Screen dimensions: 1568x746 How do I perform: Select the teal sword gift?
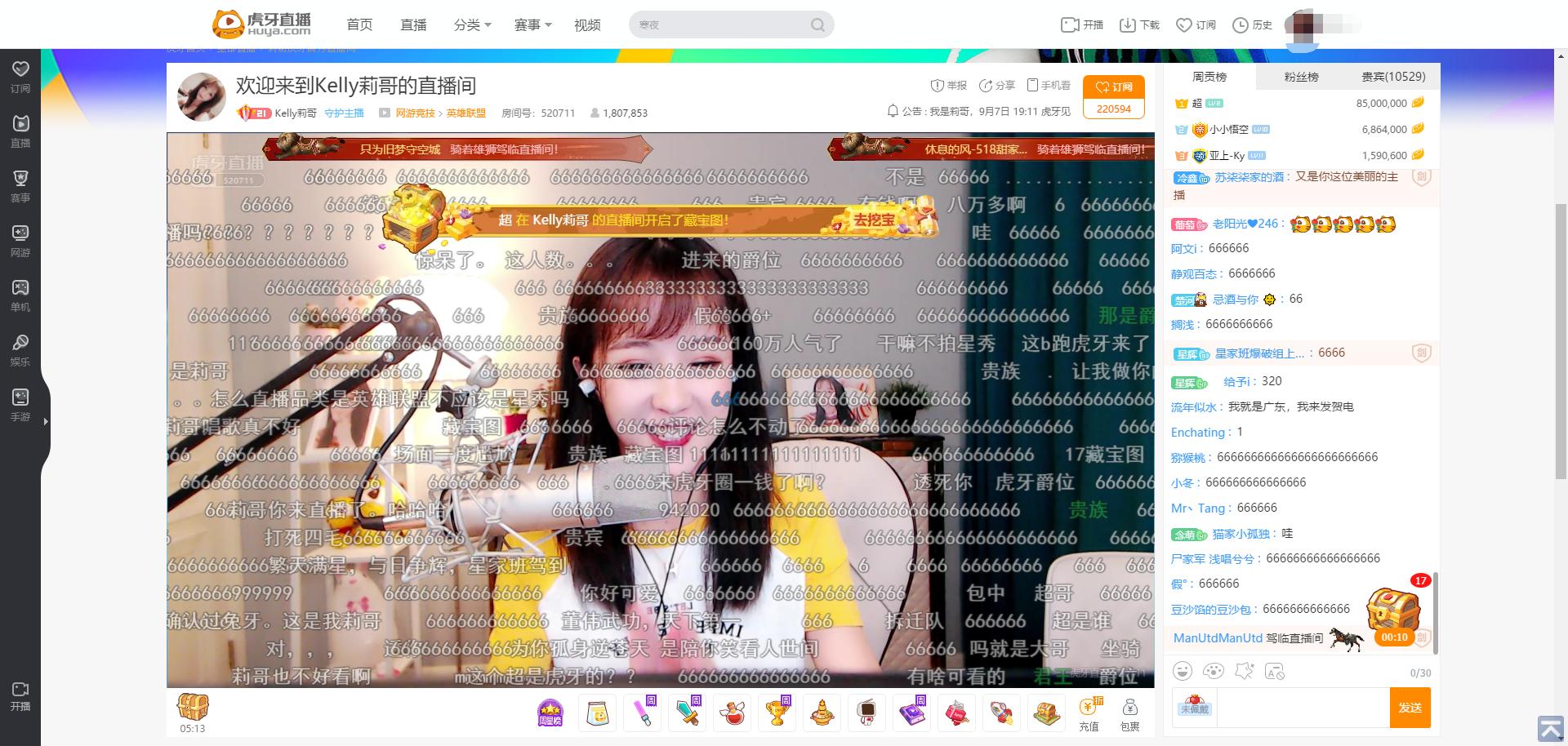(687, 713)
